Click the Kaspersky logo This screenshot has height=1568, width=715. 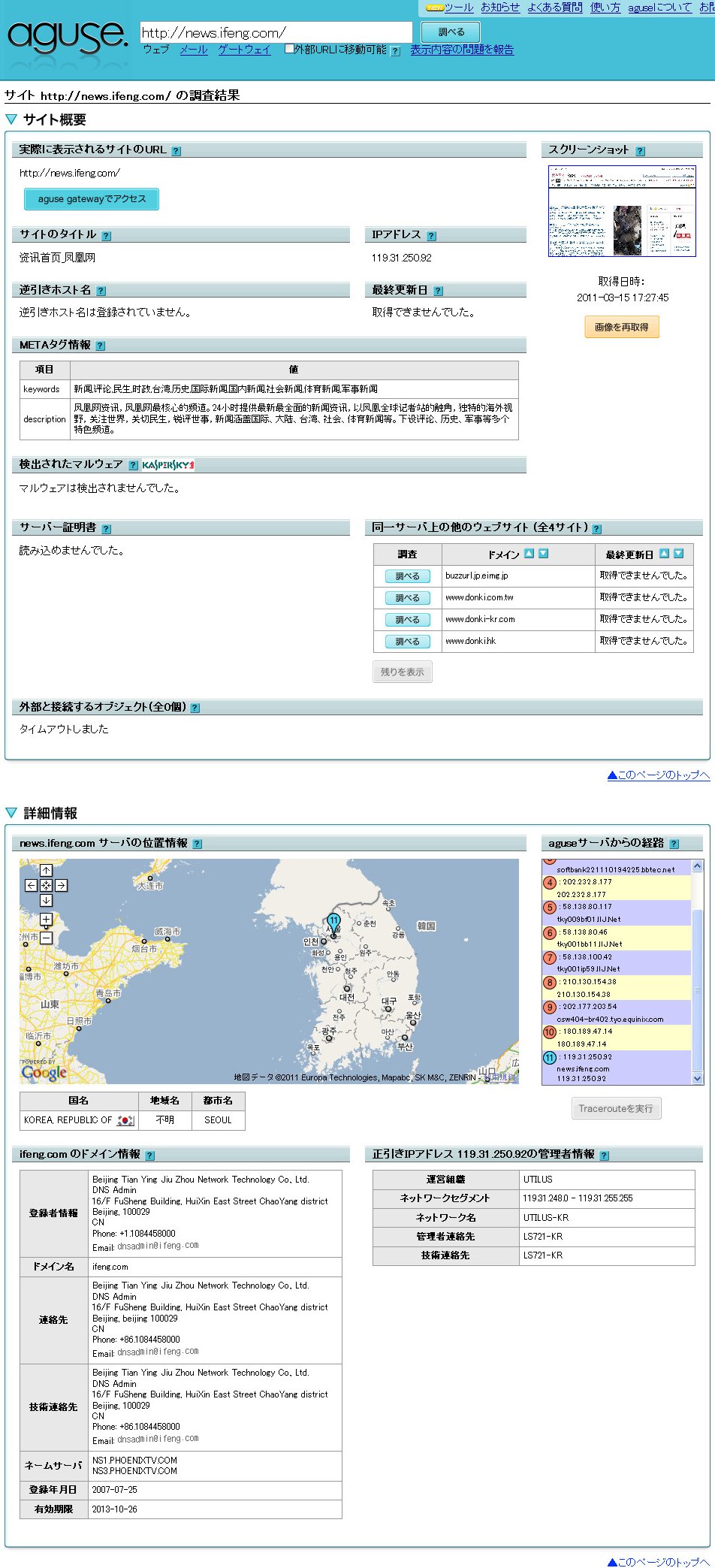pyautogui.click(x=168, y=465)
